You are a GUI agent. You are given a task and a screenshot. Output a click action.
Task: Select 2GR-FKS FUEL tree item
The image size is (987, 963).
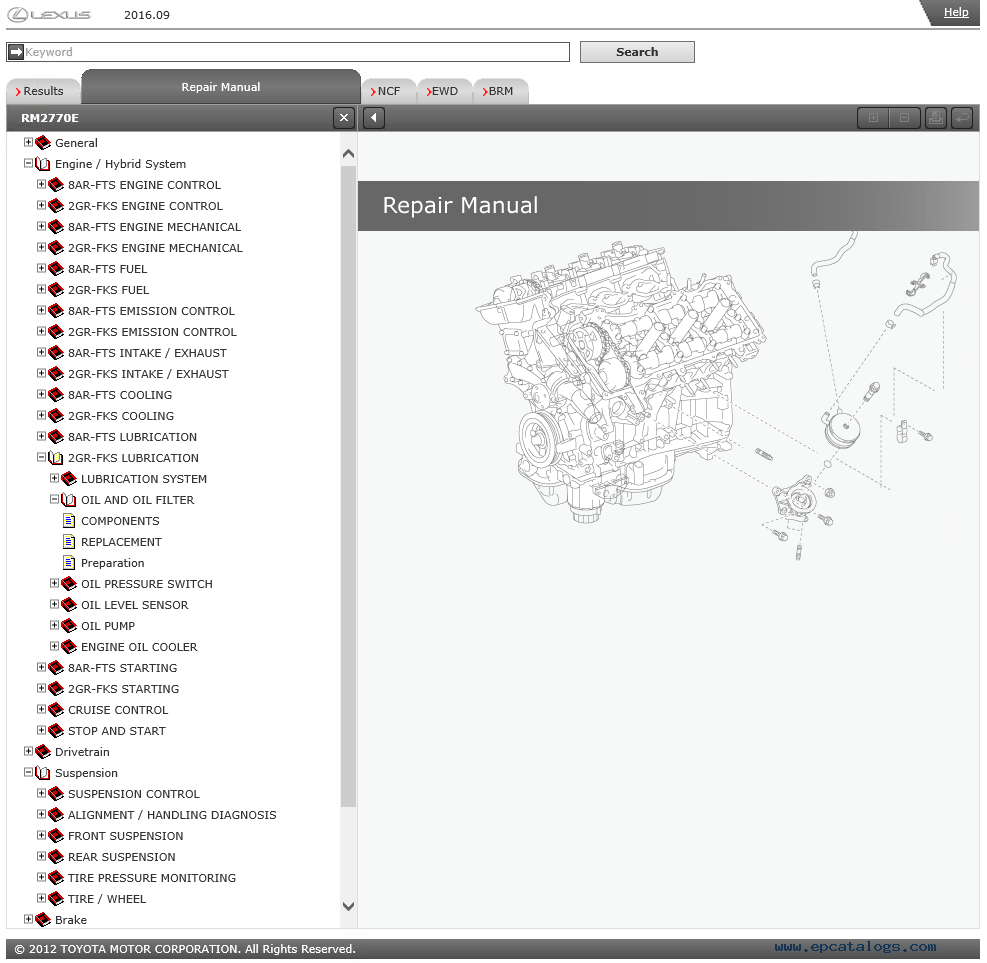108,290
